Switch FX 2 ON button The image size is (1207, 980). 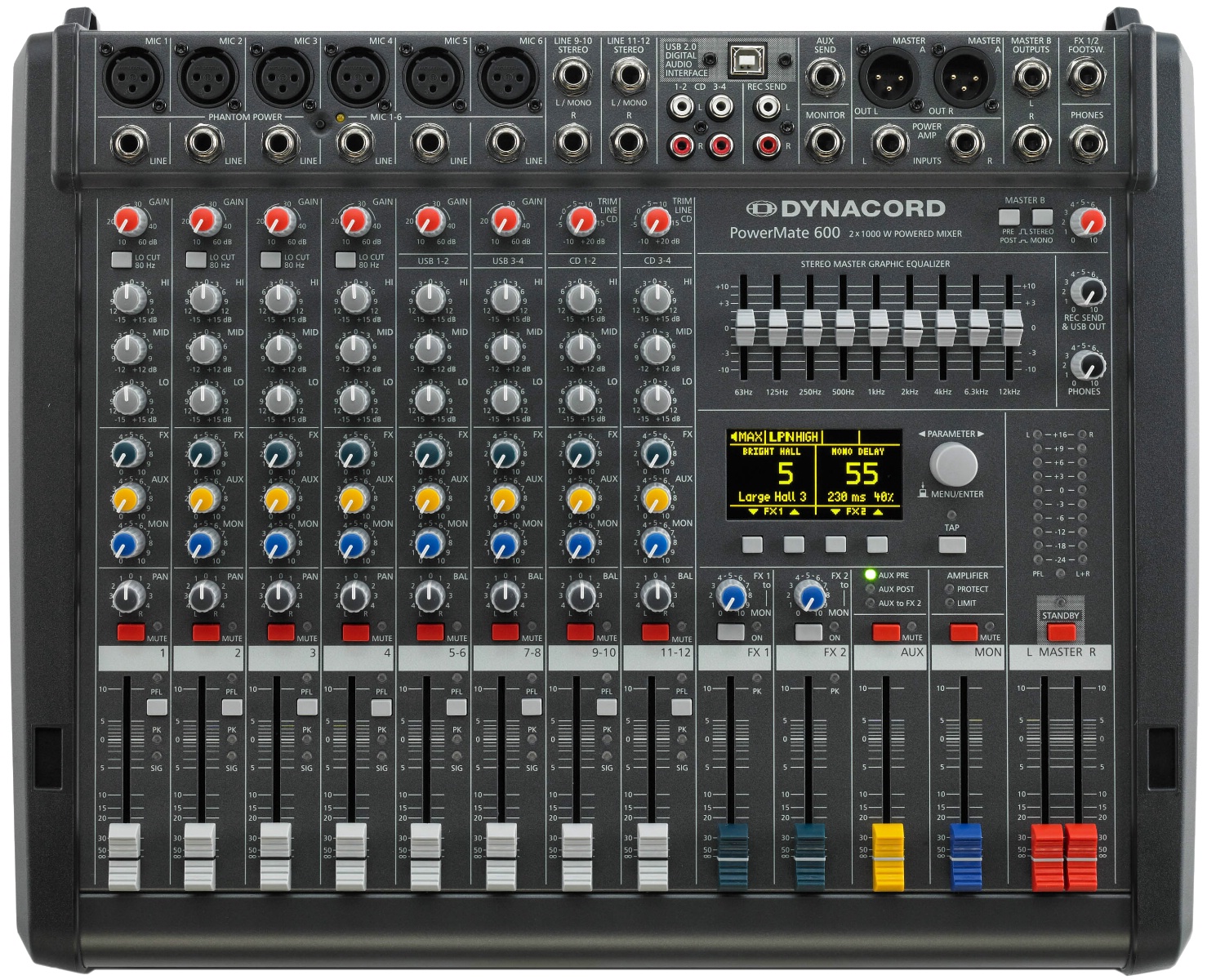point(808,631)
